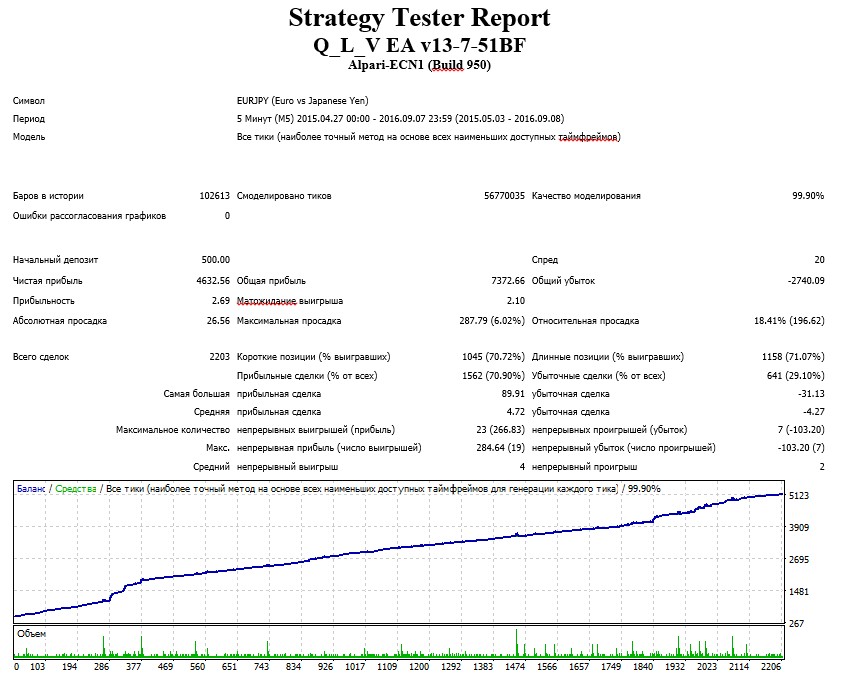This screenshot has width=848, height=690.
Task: Select "EURJPY (Euro vs Japanese Yen)" value
Action: coord(302,101)
